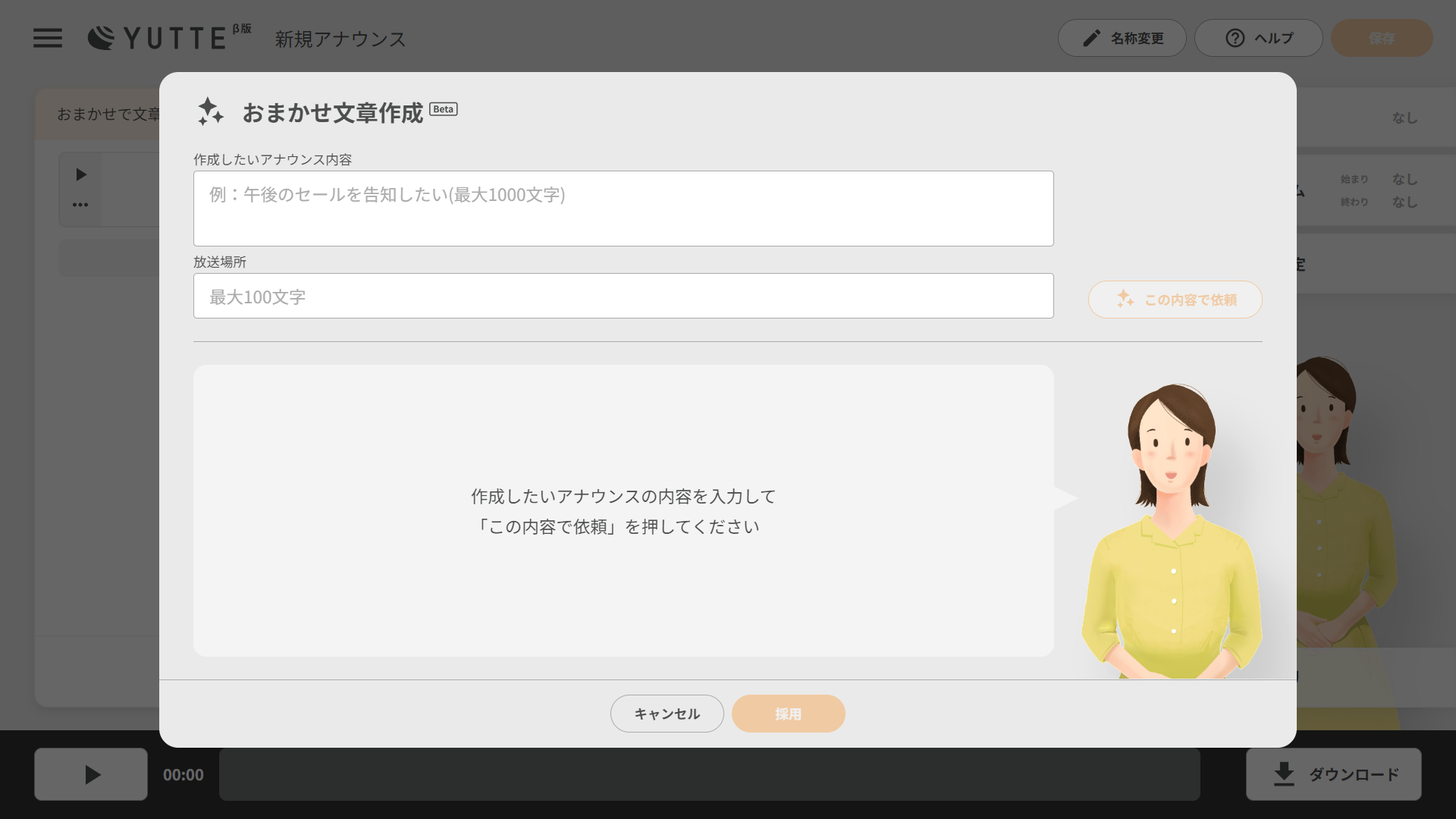This screenshot has width=1456, height=819.
Task: Click the help question mark icon
Action: 1235,38
